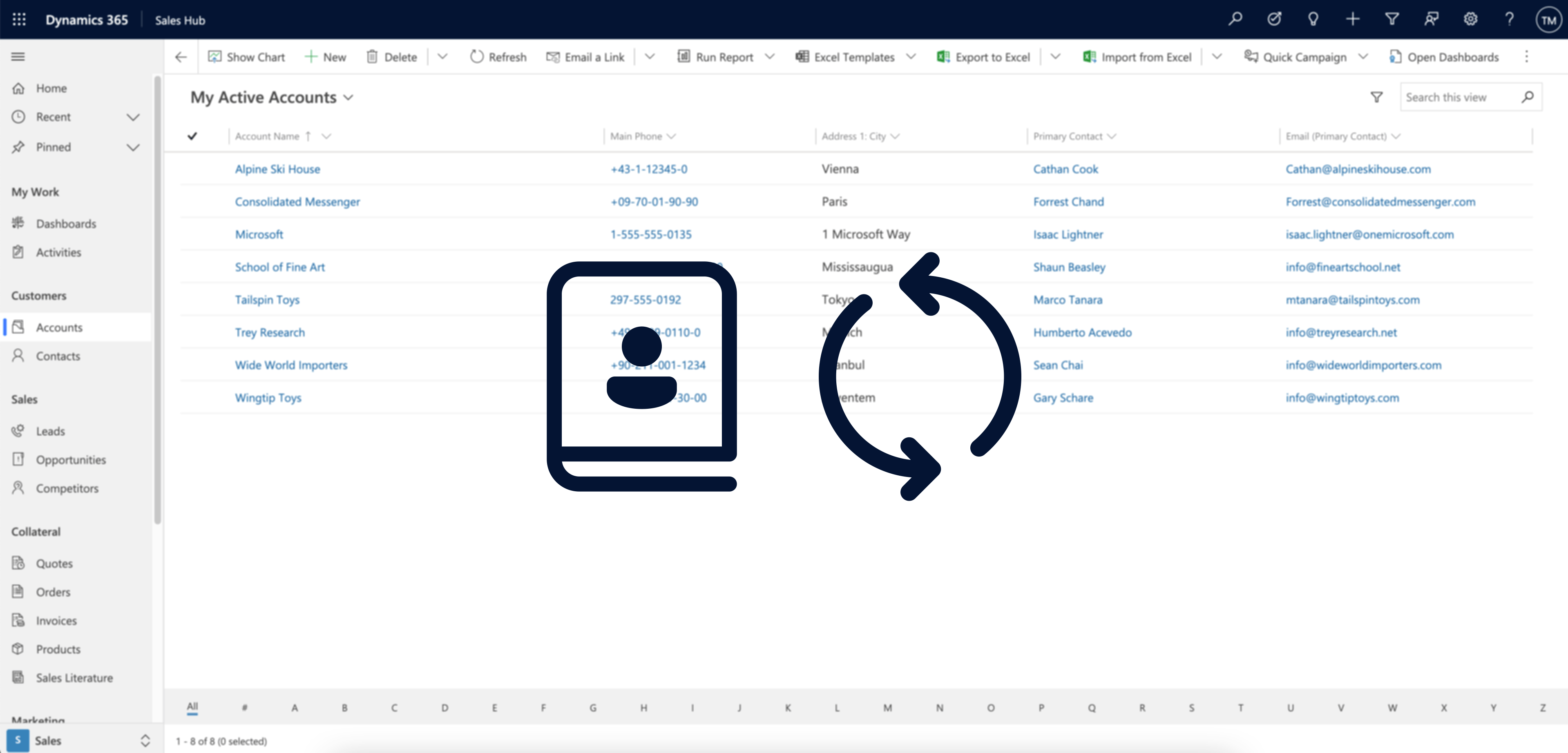Expand the Recent section in sidebar
The height and width of the screenshot is (753, 1568).
point(133,117)
